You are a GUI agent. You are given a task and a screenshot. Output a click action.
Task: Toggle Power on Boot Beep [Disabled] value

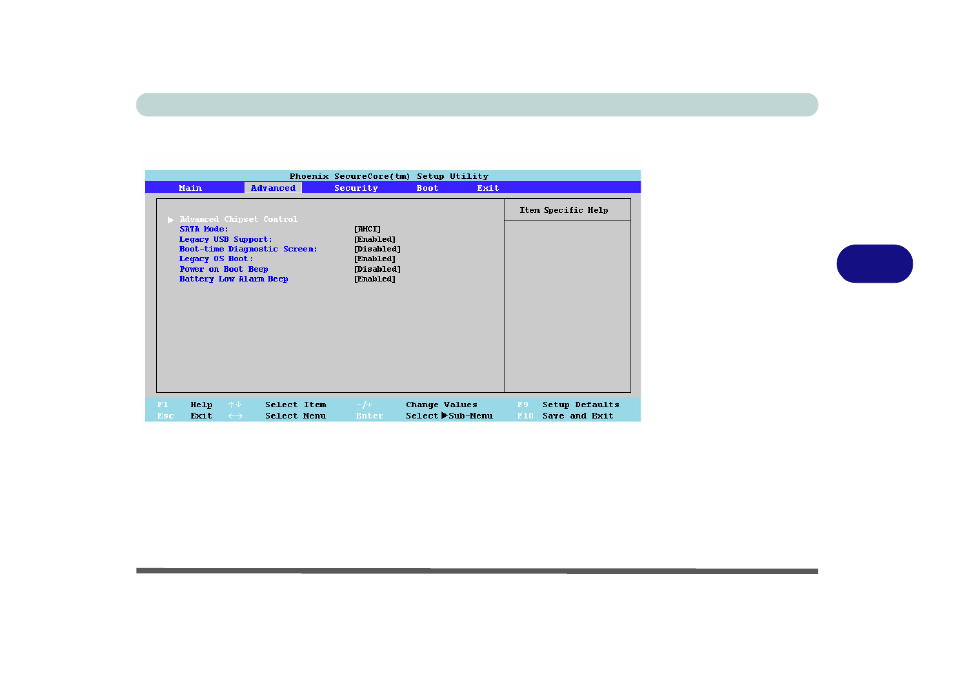tap(377, 269)
